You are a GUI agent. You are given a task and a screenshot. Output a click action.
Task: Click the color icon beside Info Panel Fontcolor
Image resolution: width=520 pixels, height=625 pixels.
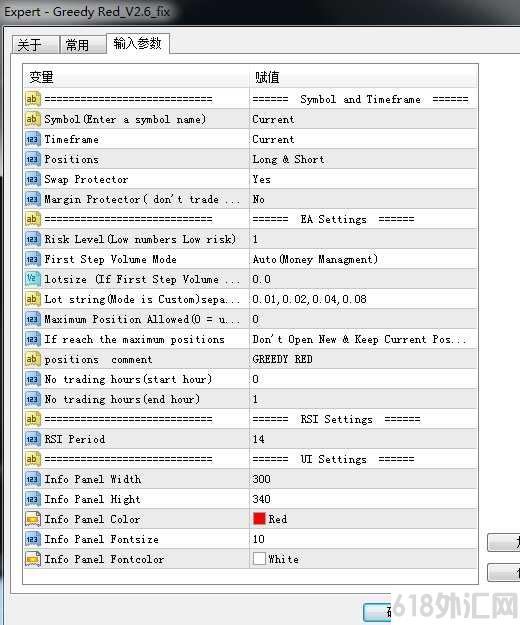pyautogui.click(x=33, y=559)
